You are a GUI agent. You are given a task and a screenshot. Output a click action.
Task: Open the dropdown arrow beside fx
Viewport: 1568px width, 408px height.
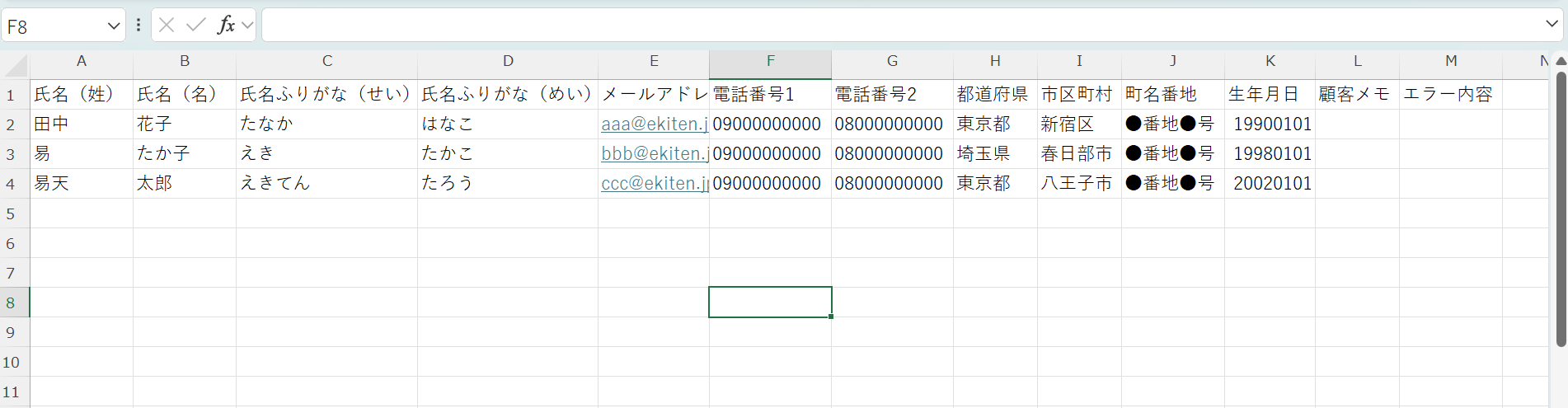pos(247,26)
